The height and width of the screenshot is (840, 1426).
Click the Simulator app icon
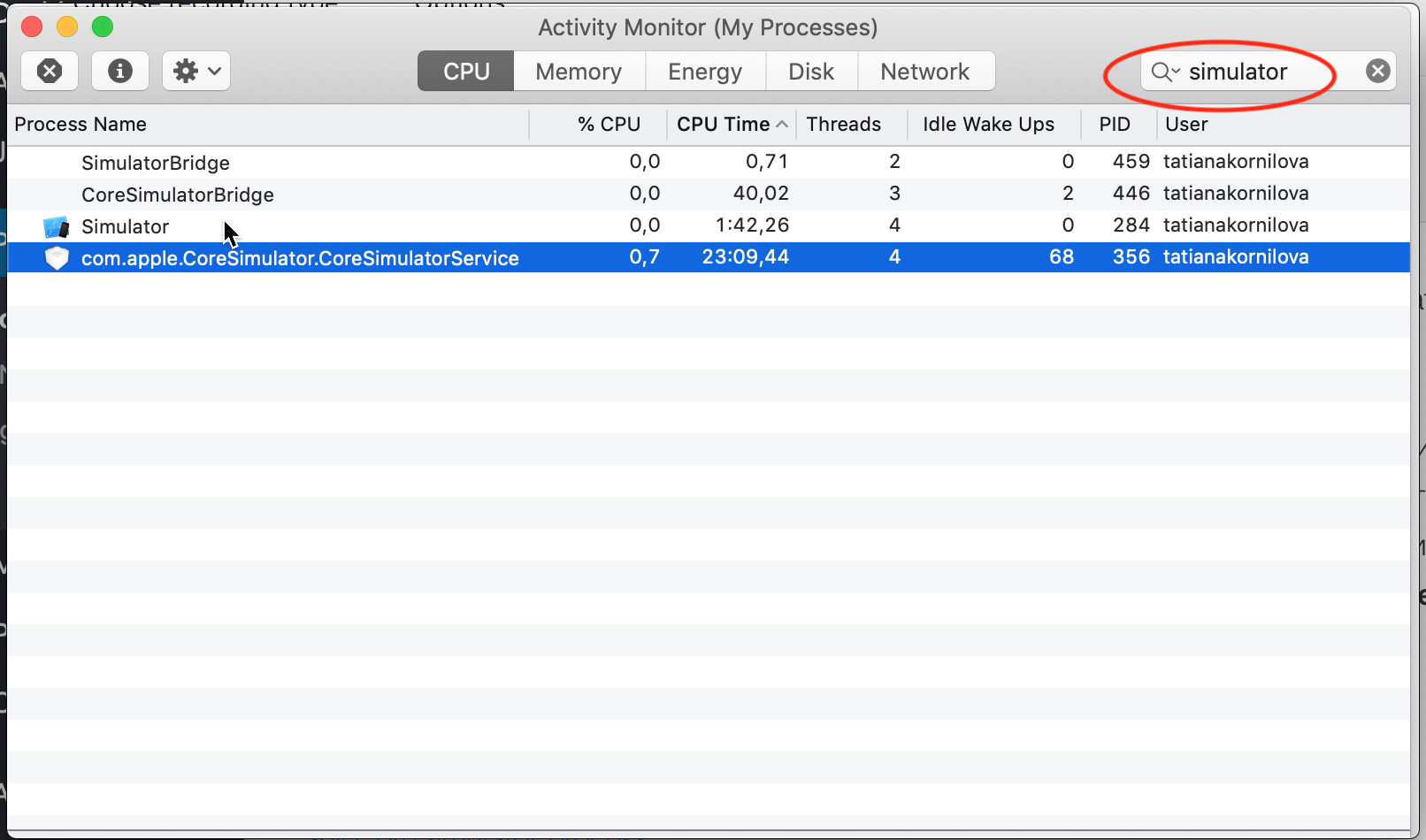point(57,227)
